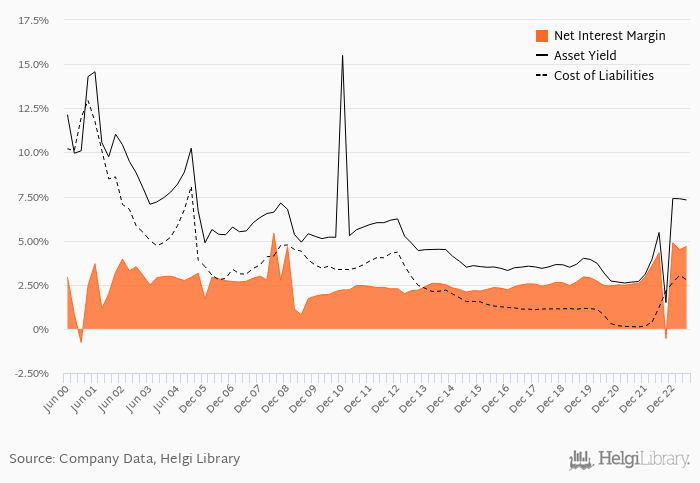The height and width of the screenshot is (483, 700).
Task: Toggle the Cost of Liabilities legend label
Action: pyautogui.click(x=603, y=76)
